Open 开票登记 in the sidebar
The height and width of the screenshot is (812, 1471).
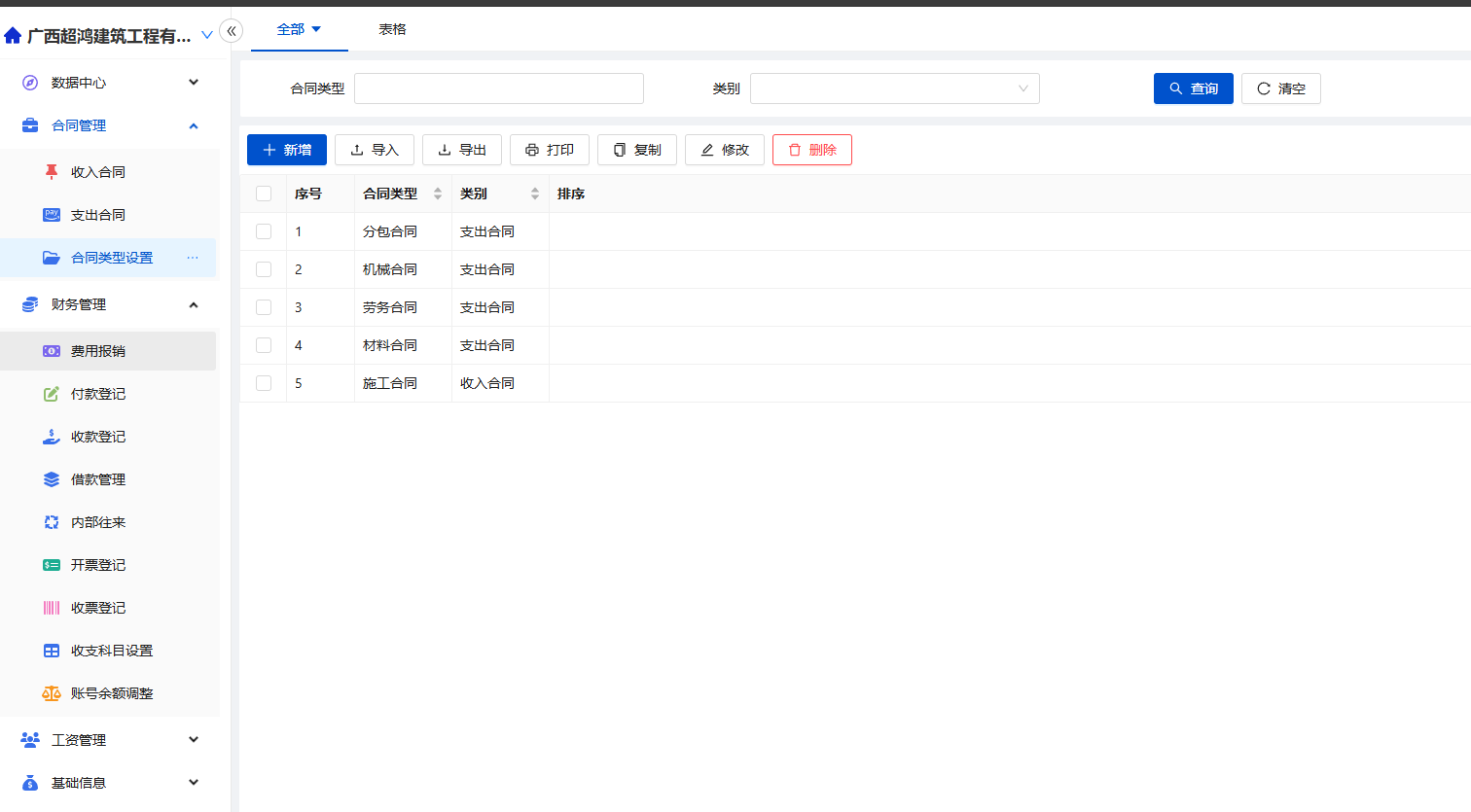coord(97,565)
